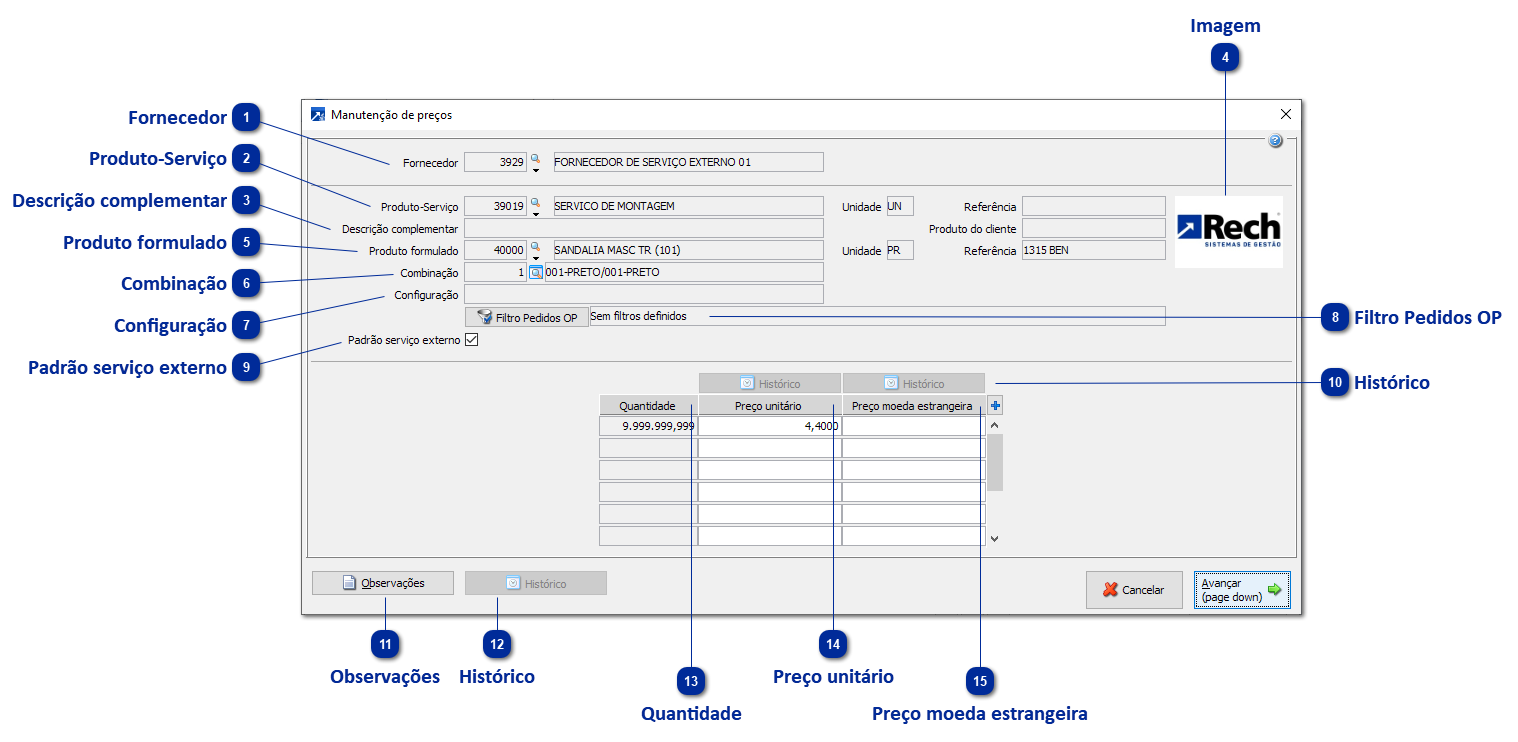
Task: Click the Produto formulado code field 40000
Action: (x=496, y=250)
